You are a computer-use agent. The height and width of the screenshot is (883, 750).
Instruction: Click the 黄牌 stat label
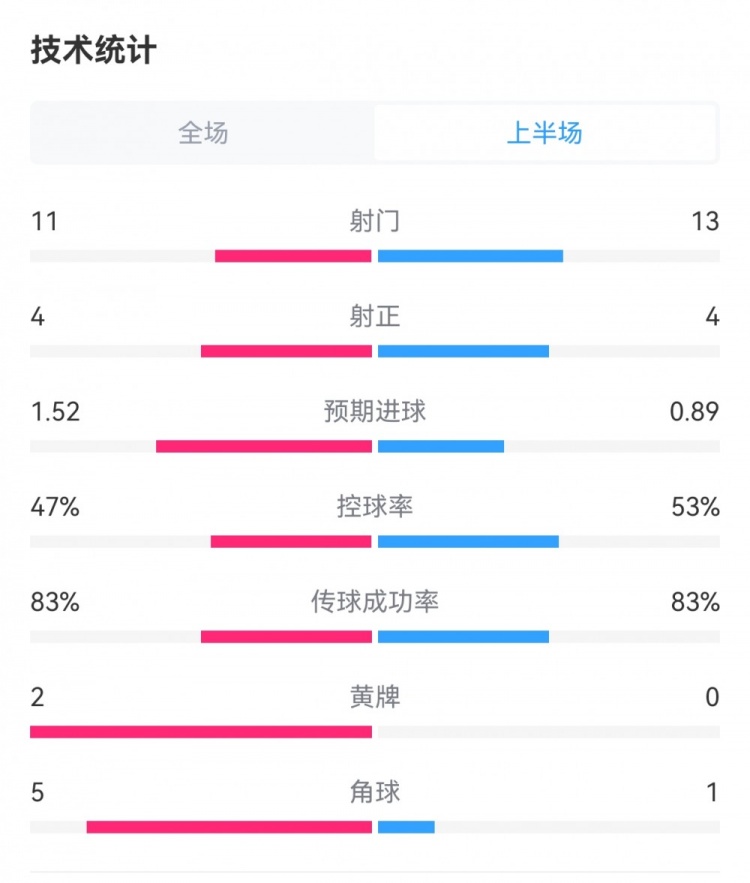coord(375,697)
